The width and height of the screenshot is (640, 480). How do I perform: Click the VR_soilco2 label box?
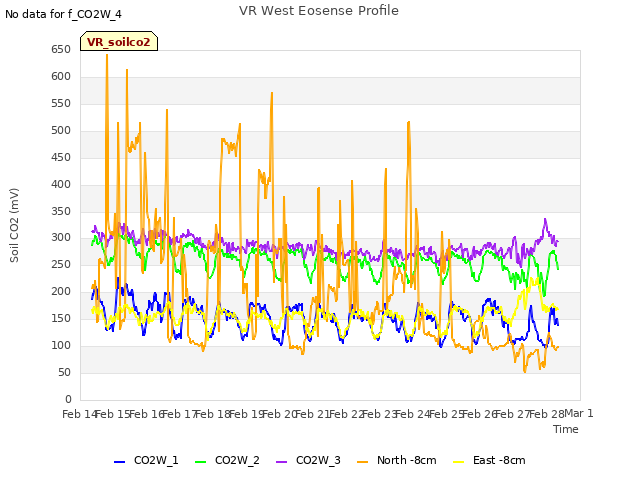tap(119, 41)
